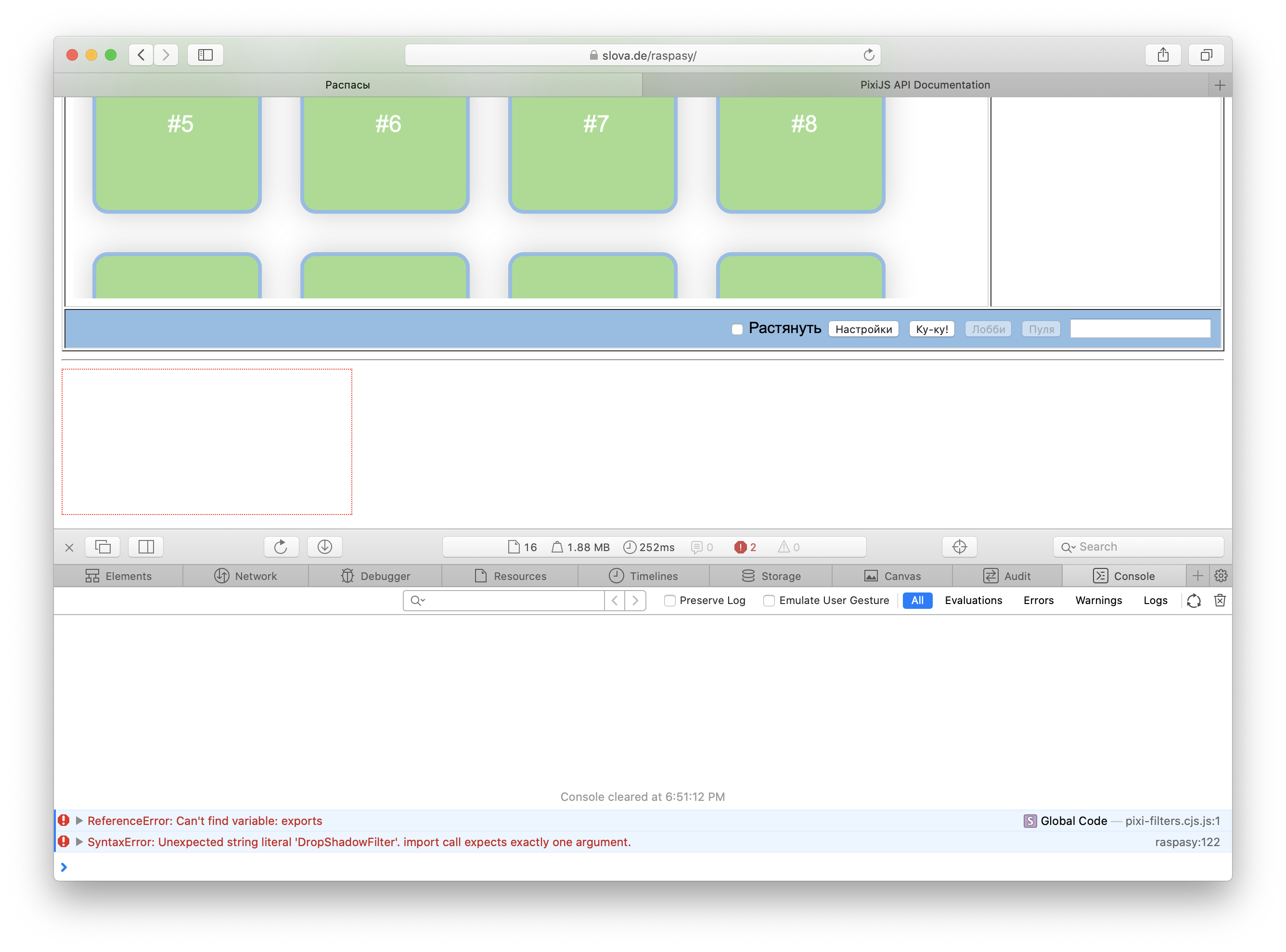Image resolution: width=1286 pixels, height=952 pixels.
Task: Click the warnings count indicator
Action: [788, 547]
